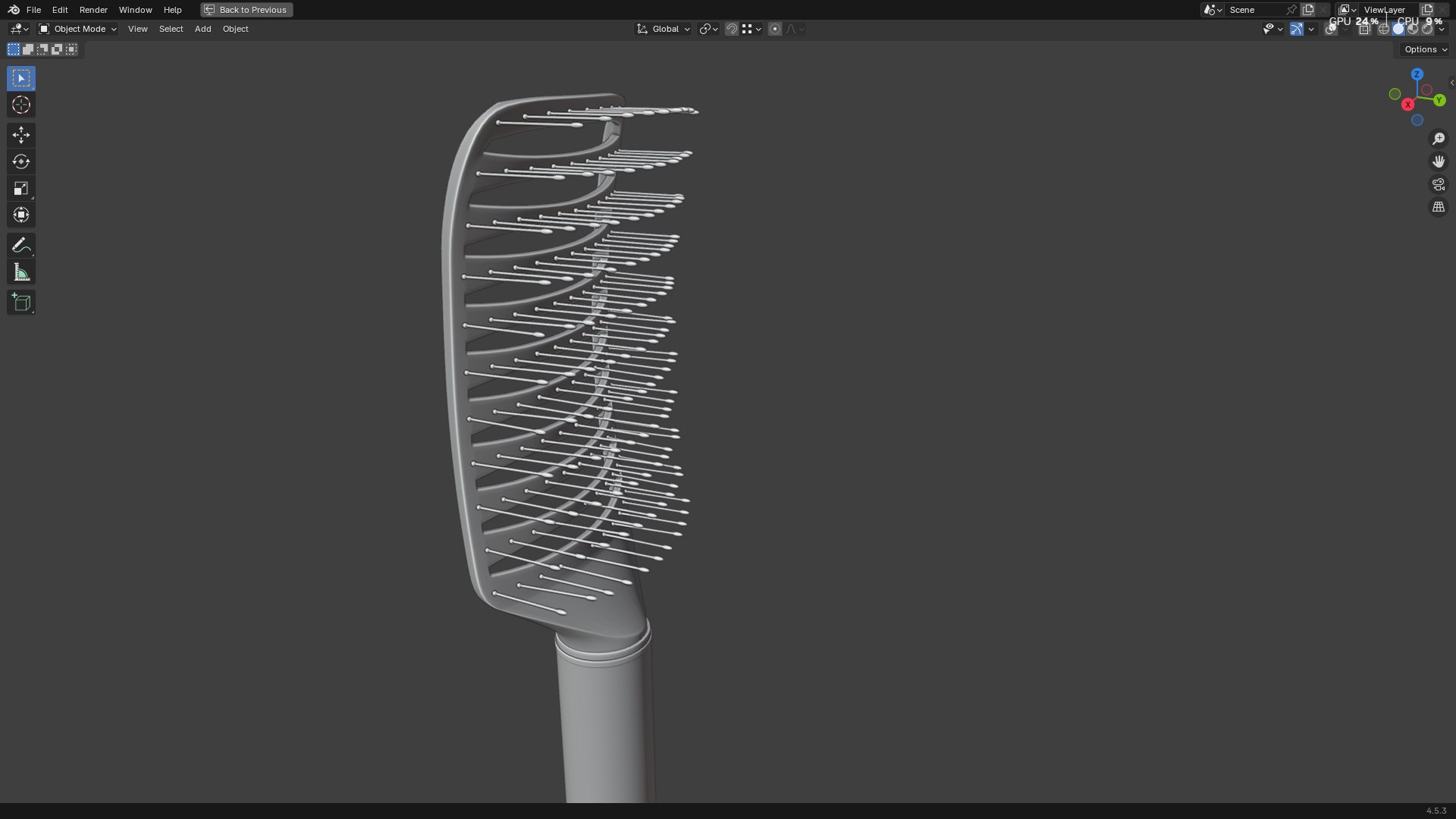Click the hand pan view icon

click(1439, 162)
